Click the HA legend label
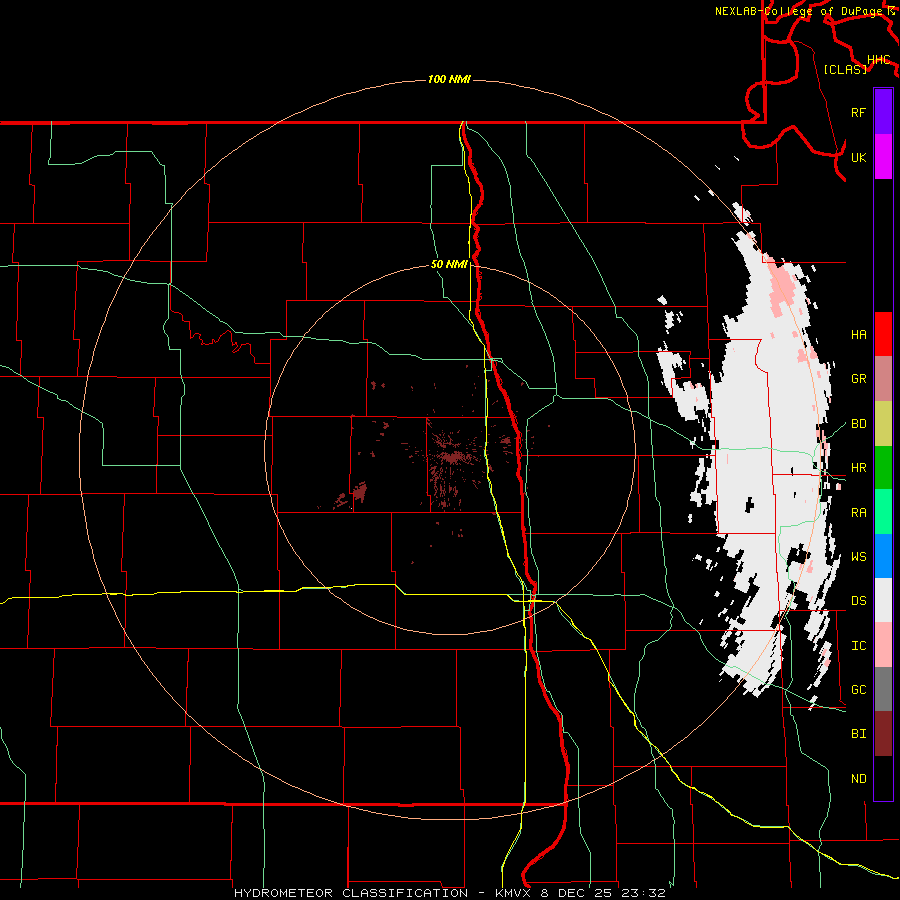This screenshot has width=900, height=900. pyautogui.click(x=858, y=334)
